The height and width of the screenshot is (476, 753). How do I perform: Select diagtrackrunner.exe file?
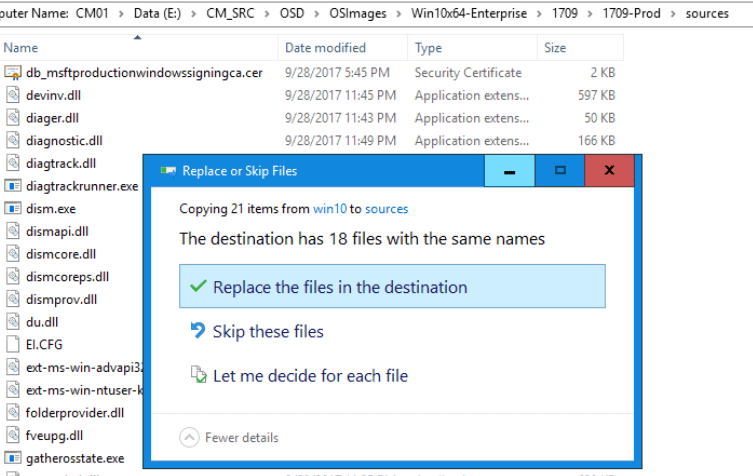(82, 186)
